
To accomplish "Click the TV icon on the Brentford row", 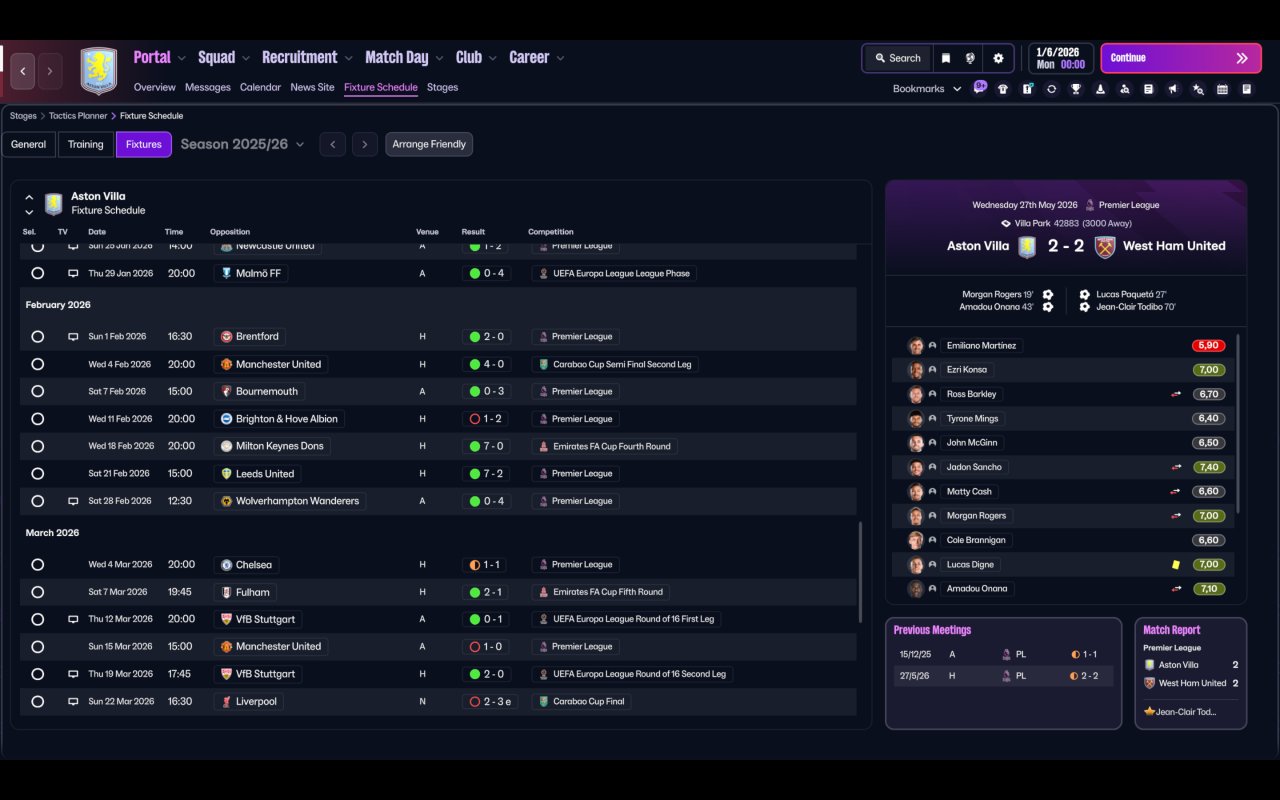I will (x=73, y=337).
